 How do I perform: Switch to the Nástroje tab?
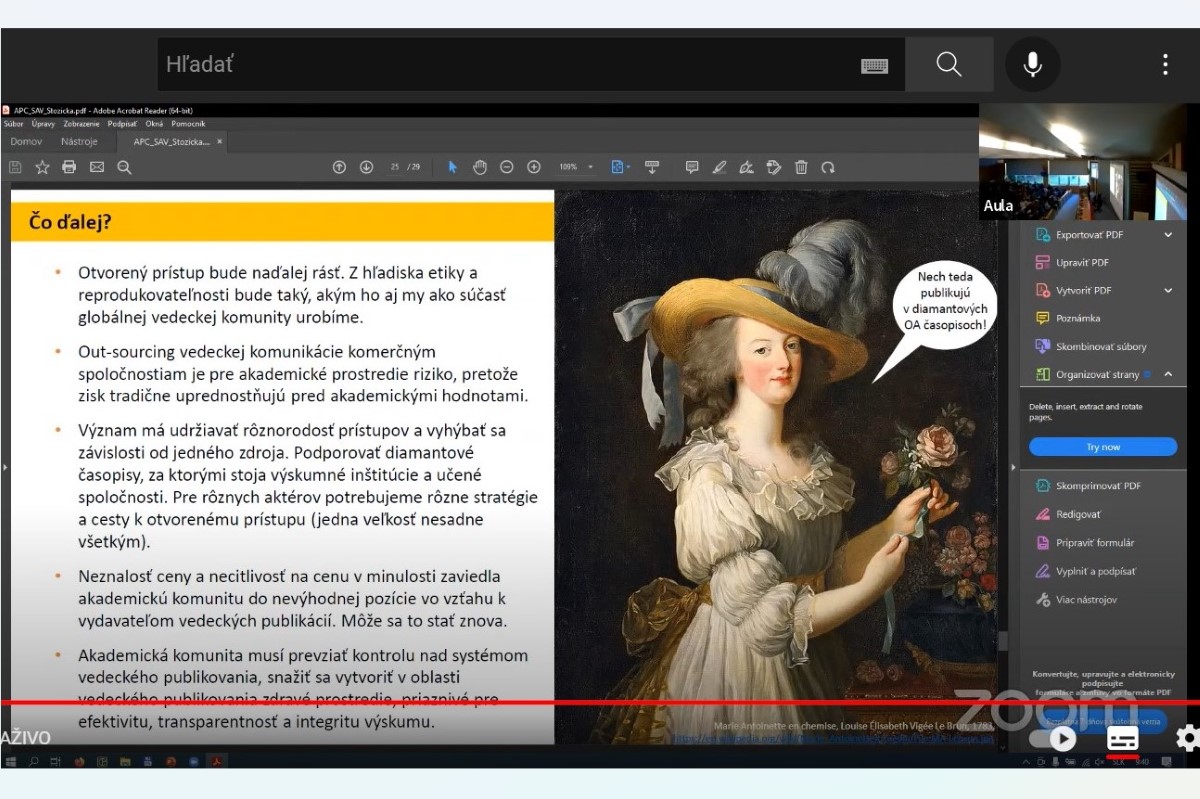pos(79,142)
